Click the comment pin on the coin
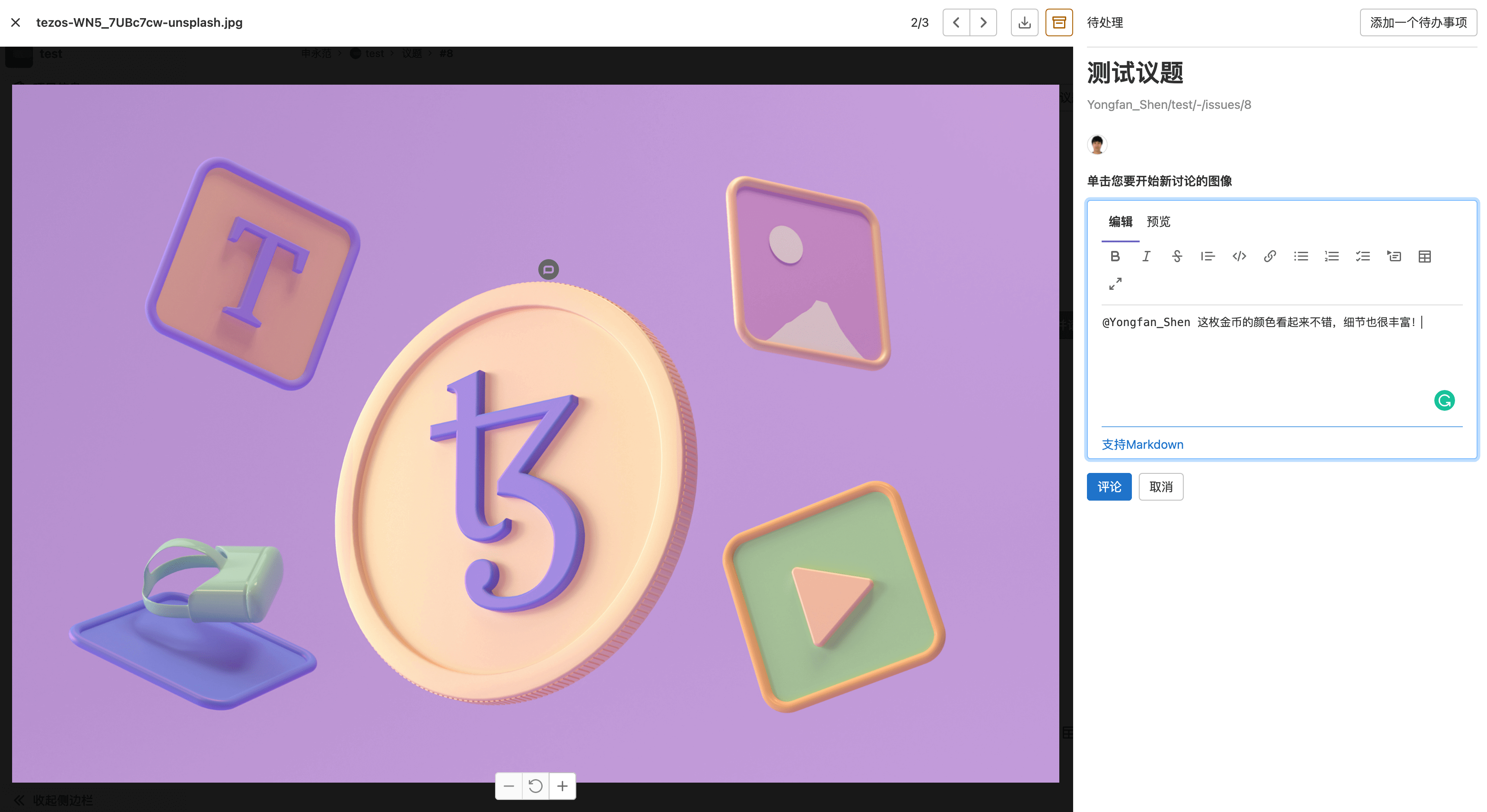Screen dimensions: 1487x812 click(x=548, y=270)
